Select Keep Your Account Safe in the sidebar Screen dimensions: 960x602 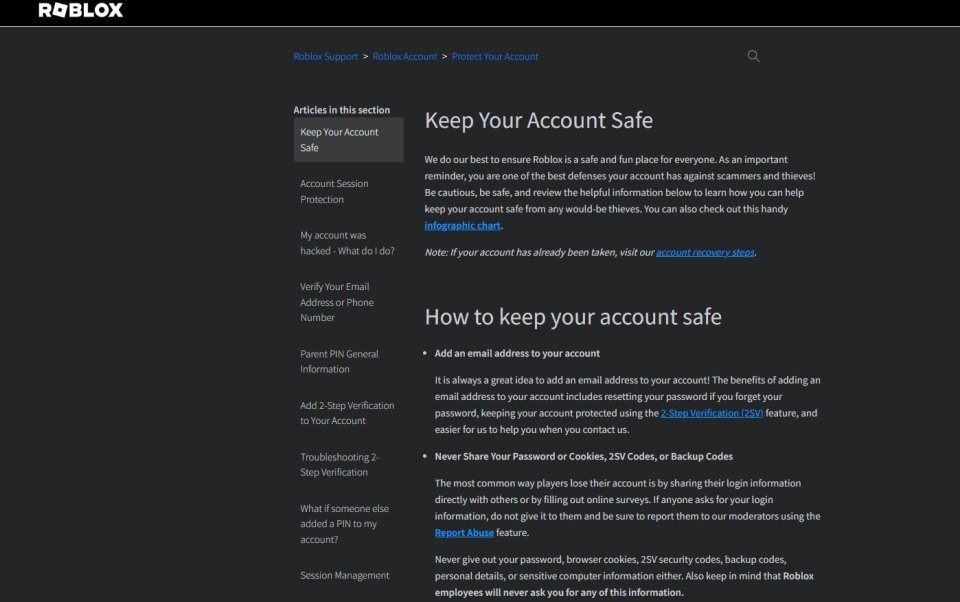point(338,139)
